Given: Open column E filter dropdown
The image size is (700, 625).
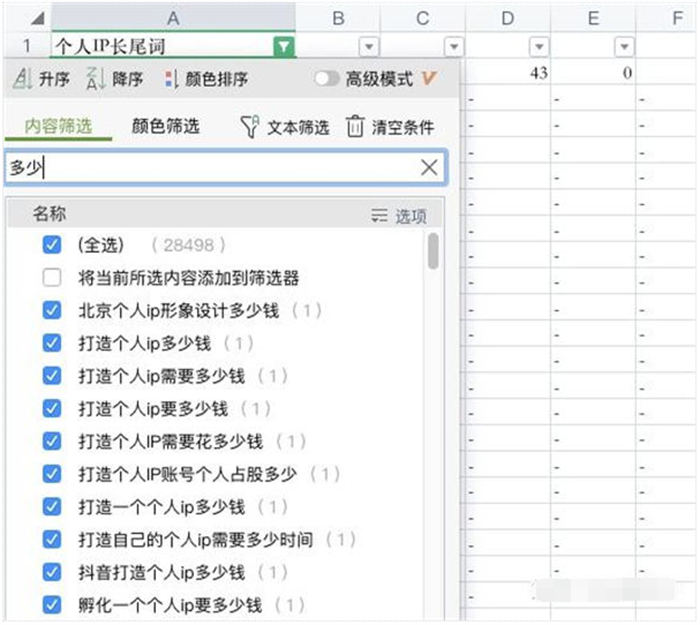Looking at the screenshot, I should point(624,47).
